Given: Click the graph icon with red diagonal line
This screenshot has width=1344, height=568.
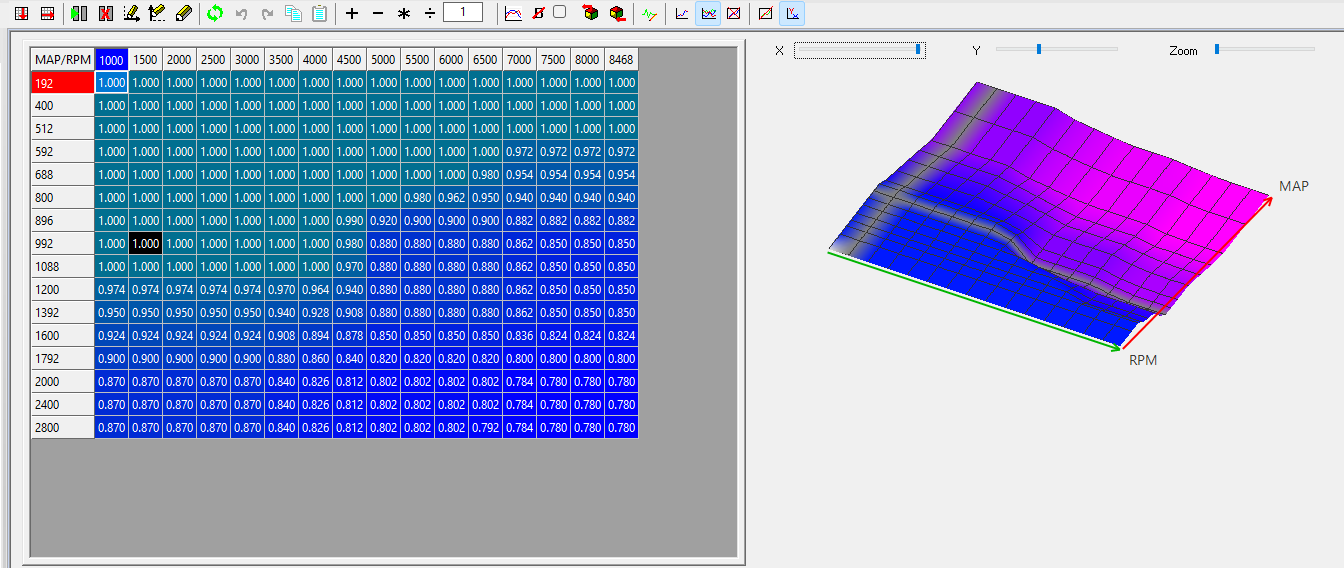Looking at the screenshot, I should click(x=765, y=14).
